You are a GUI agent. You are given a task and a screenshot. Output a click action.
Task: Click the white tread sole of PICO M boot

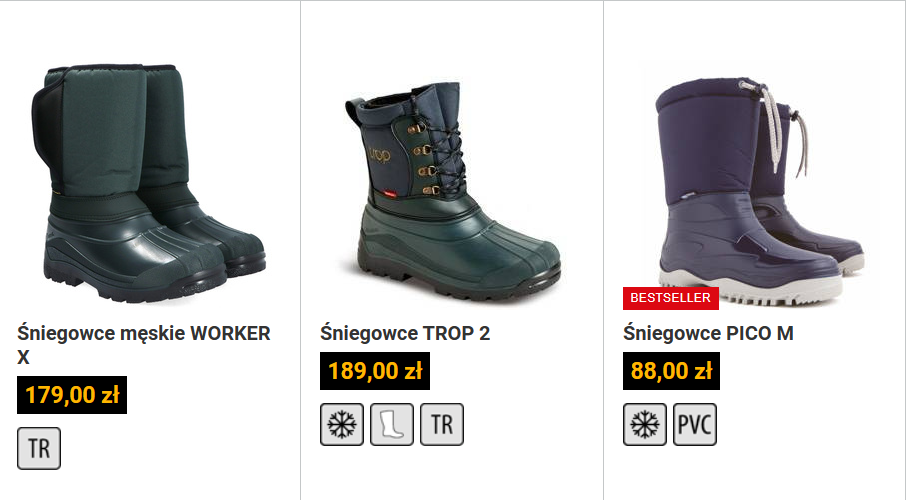pos(752,288)
